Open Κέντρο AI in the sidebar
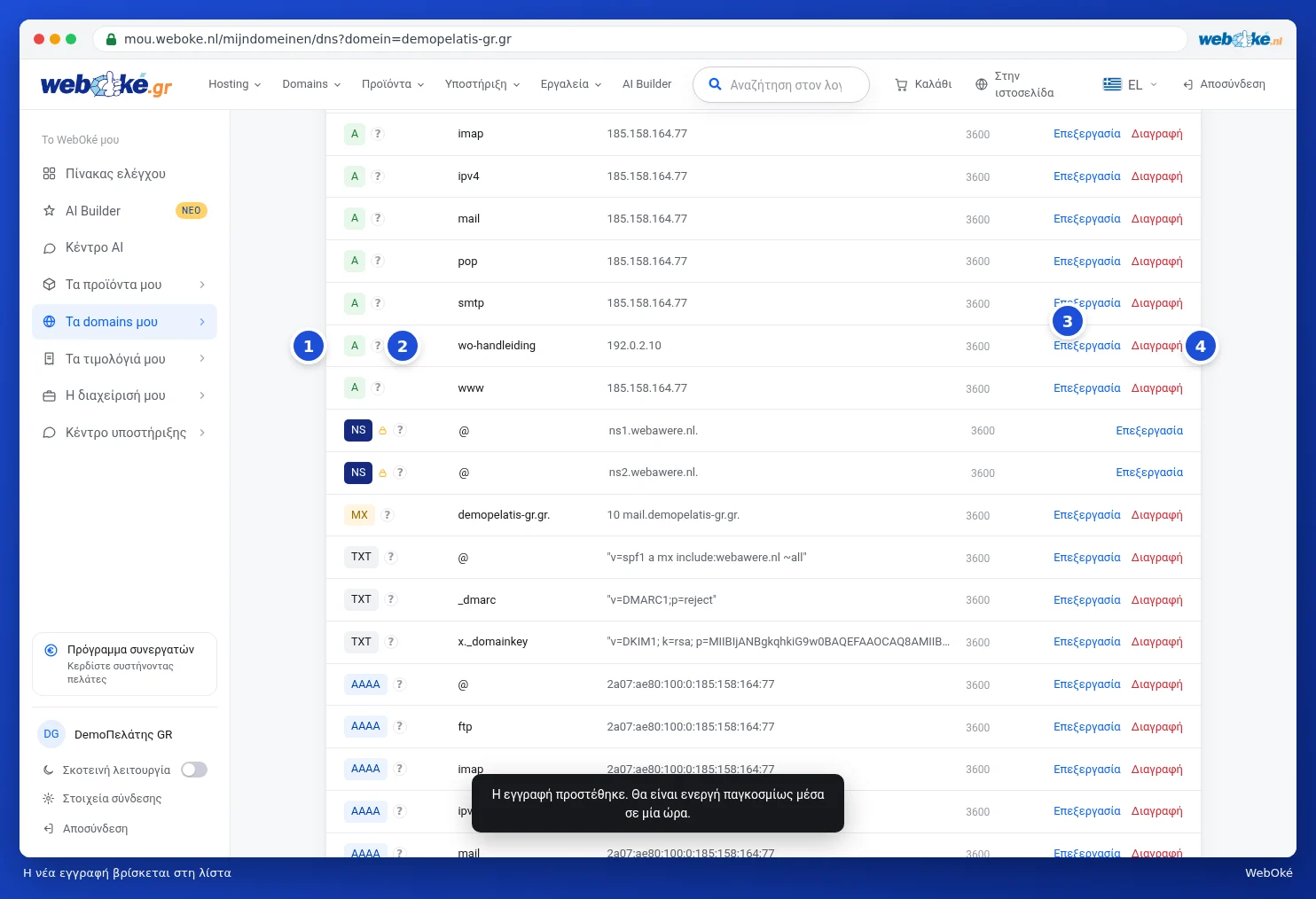Screen dimensions: 1316x899 (124, 247)
